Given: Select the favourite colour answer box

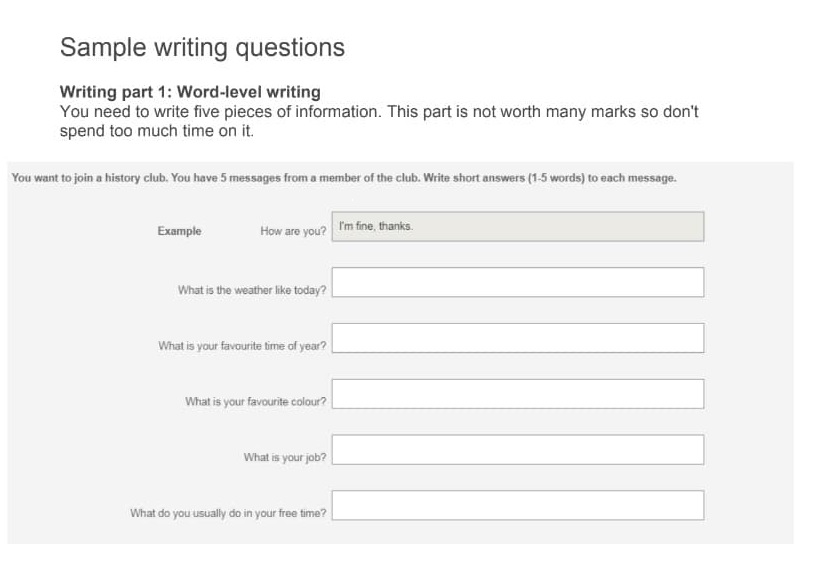Looking at the screenshot, I should coord(517,393).
